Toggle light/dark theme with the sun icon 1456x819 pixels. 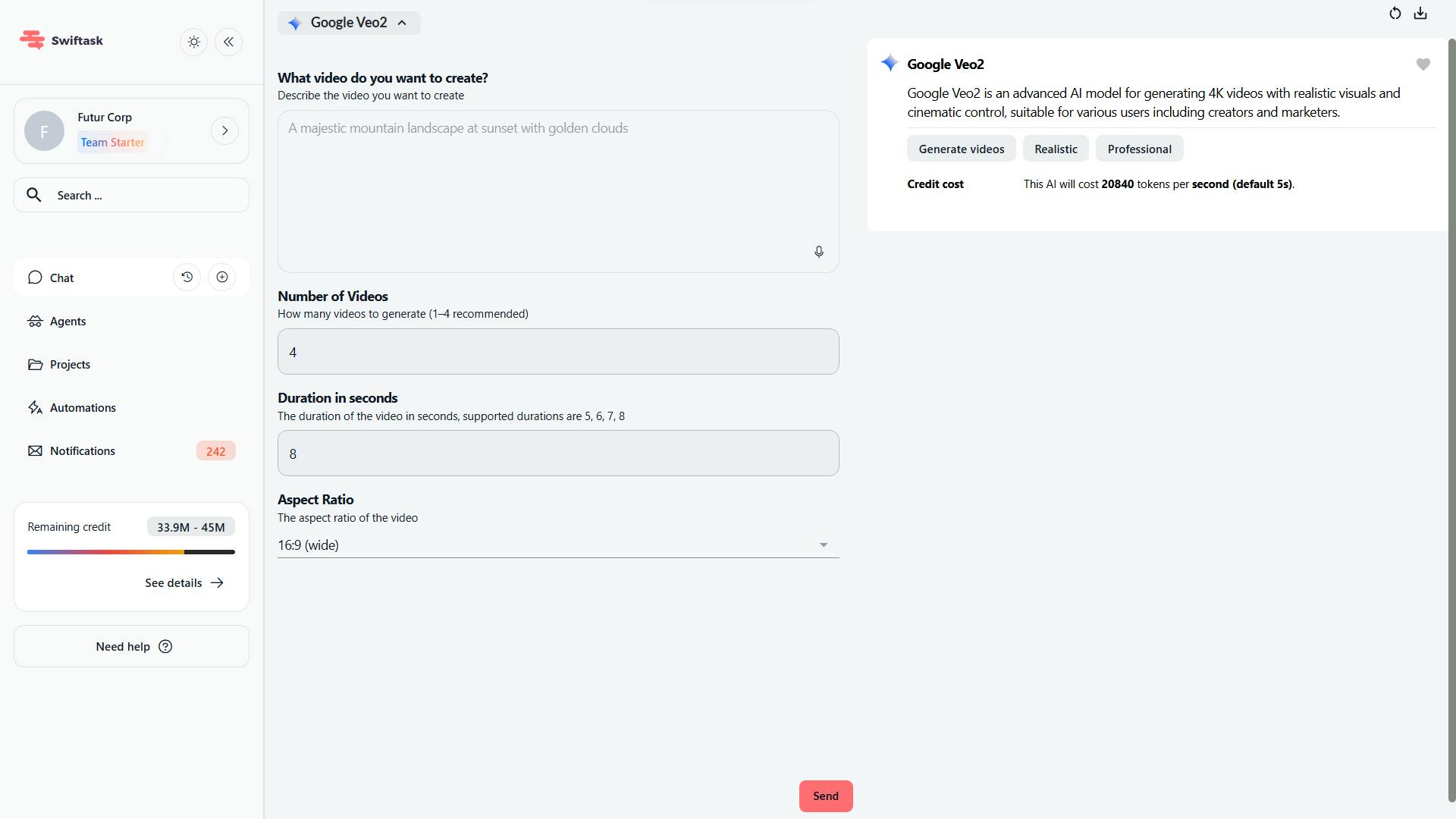point(193,42)
